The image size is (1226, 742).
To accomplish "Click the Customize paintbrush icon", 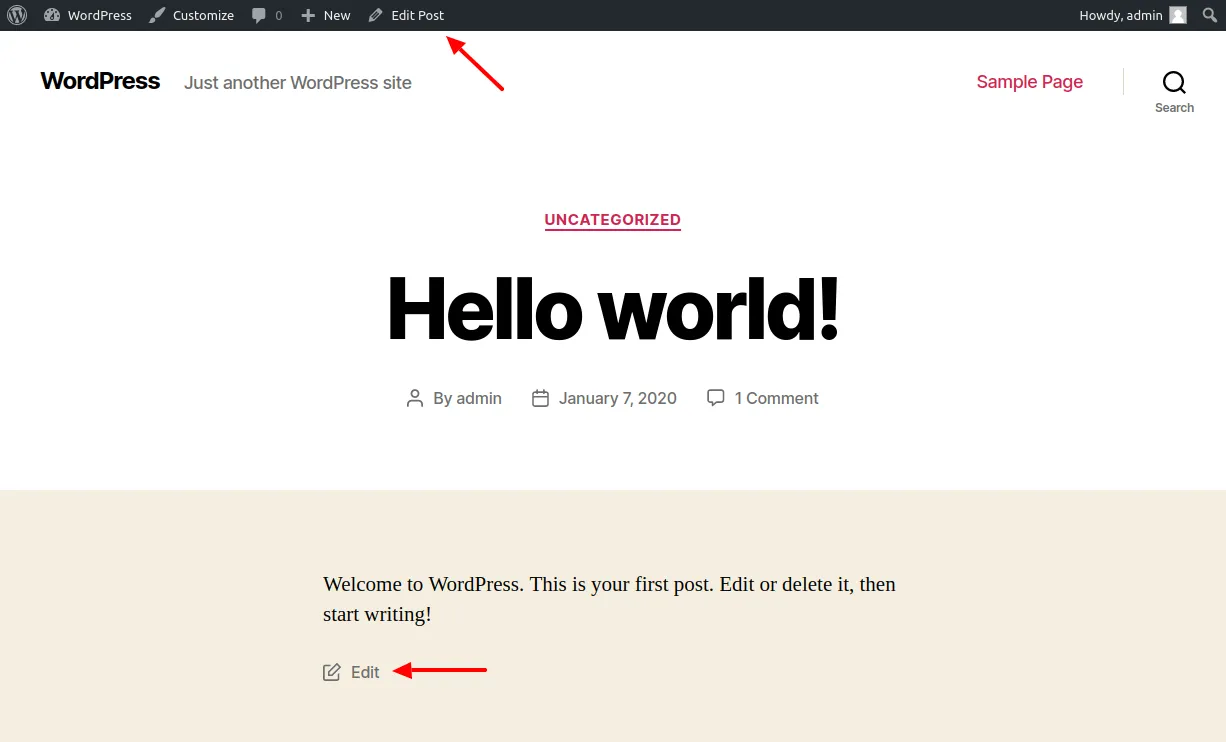I will (157, 15).
